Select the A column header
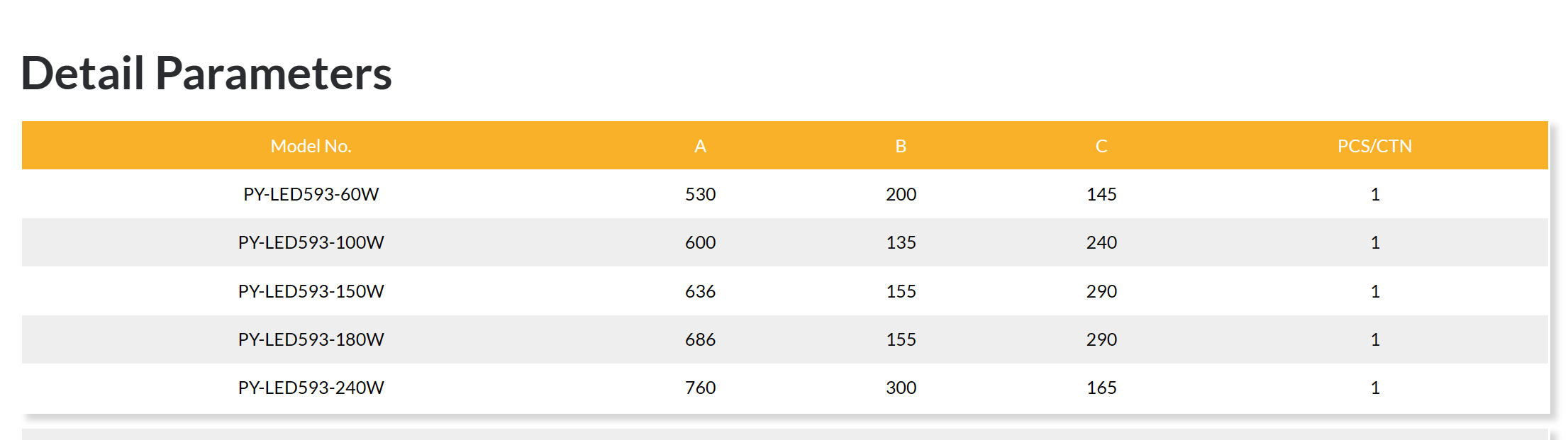This screenshot has height=440, width=1568. coord(700,146)
